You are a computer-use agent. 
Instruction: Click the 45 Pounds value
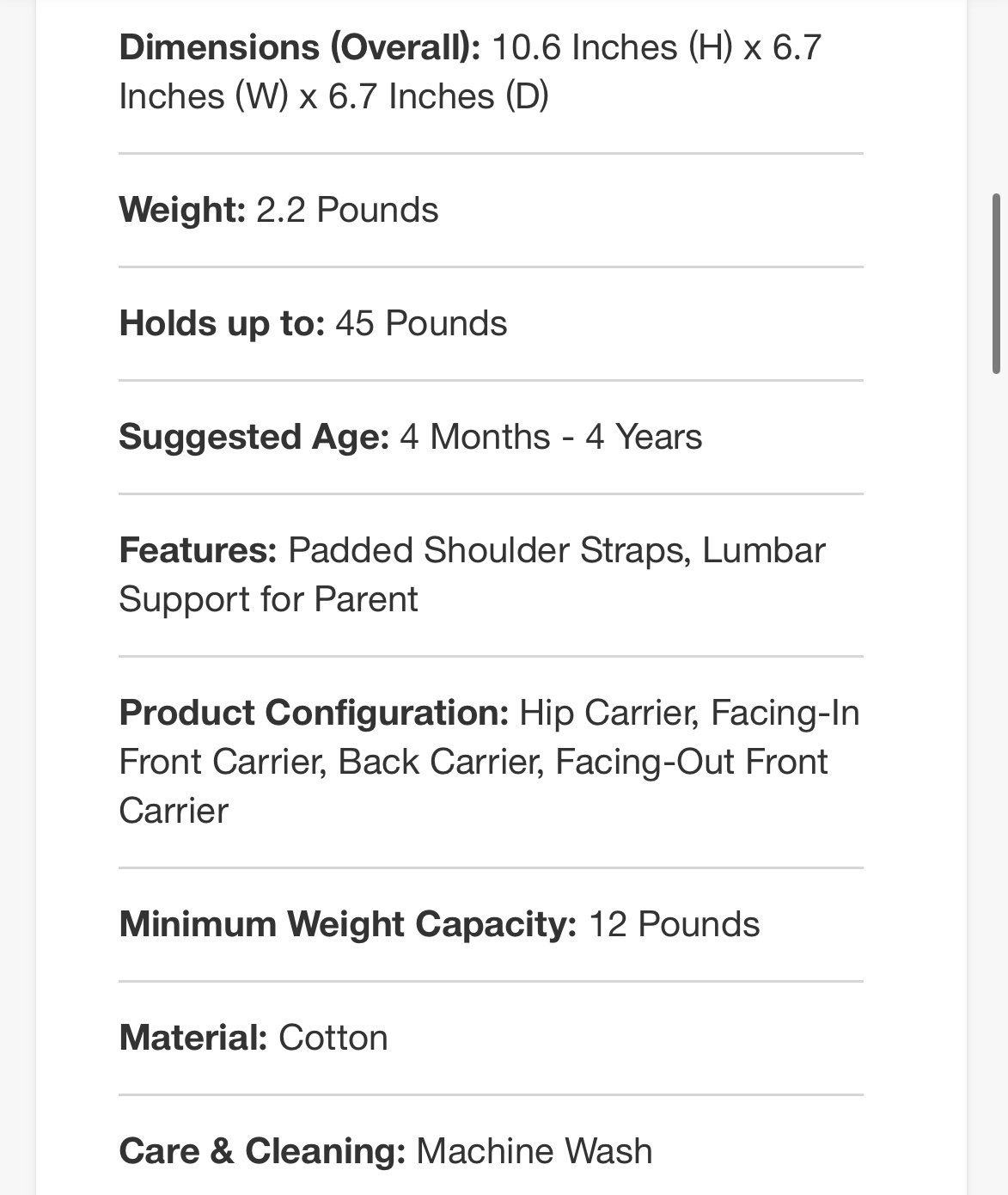(421, 324)
